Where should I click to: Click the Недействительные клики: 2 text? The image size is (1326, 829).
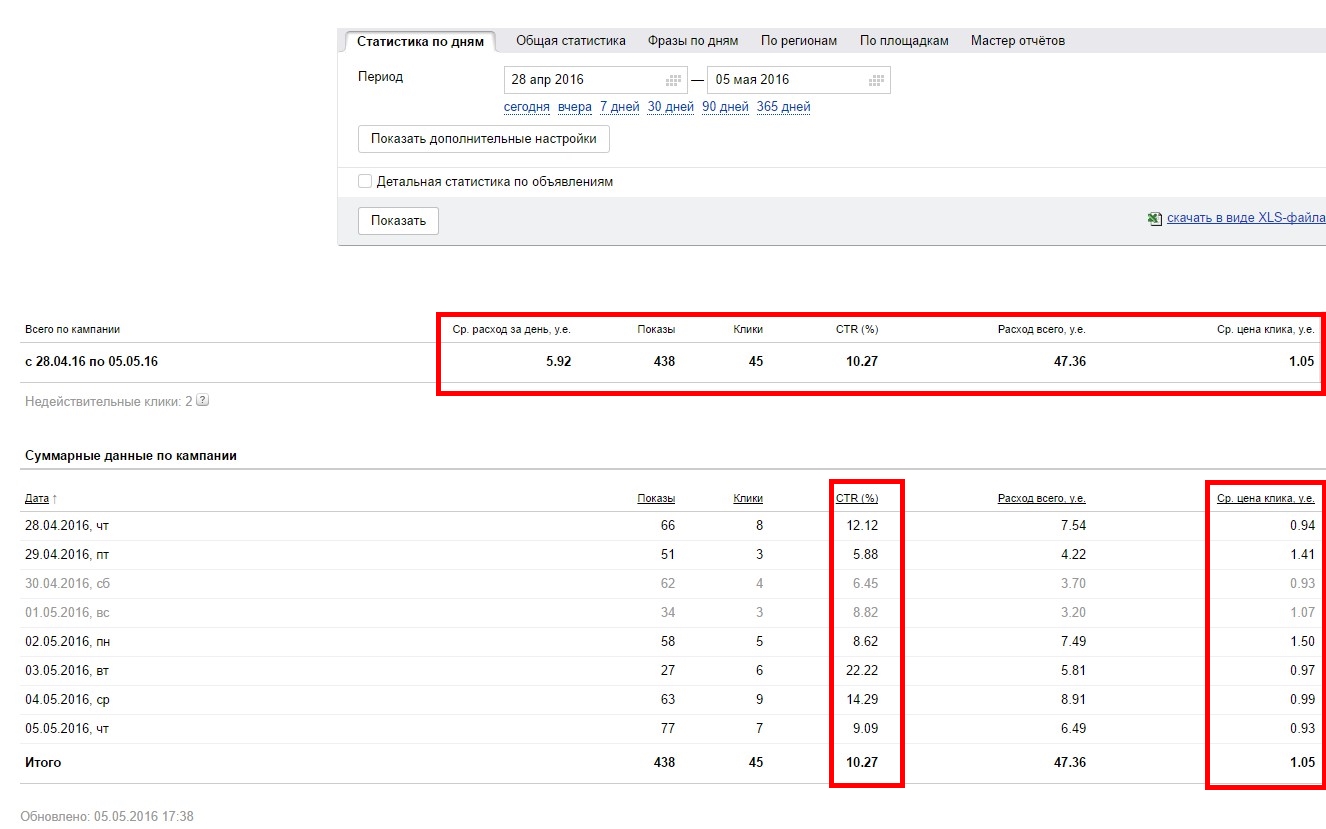click(x=108, y=401)
